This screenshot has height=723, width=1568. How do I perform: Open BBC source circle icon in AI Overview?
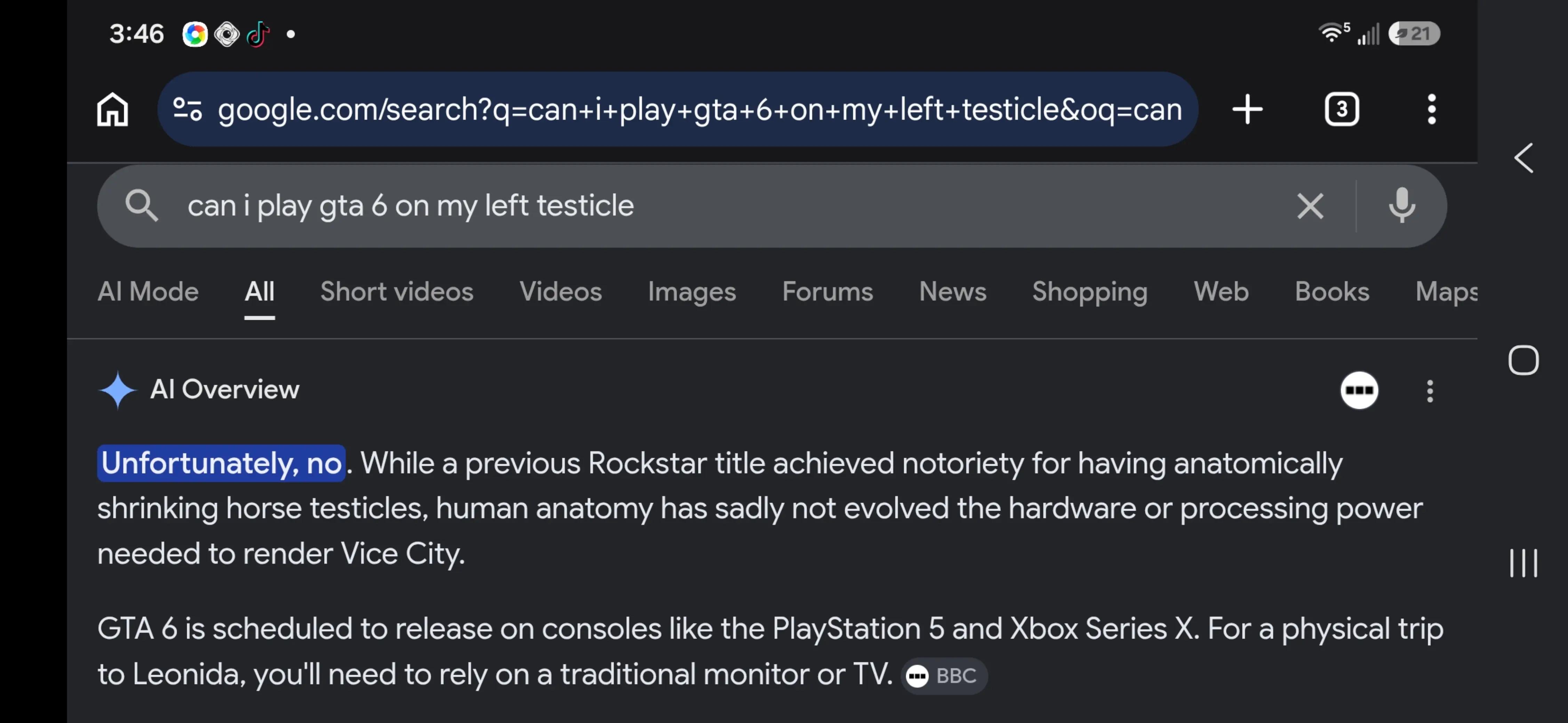(x=1359, y=390)
